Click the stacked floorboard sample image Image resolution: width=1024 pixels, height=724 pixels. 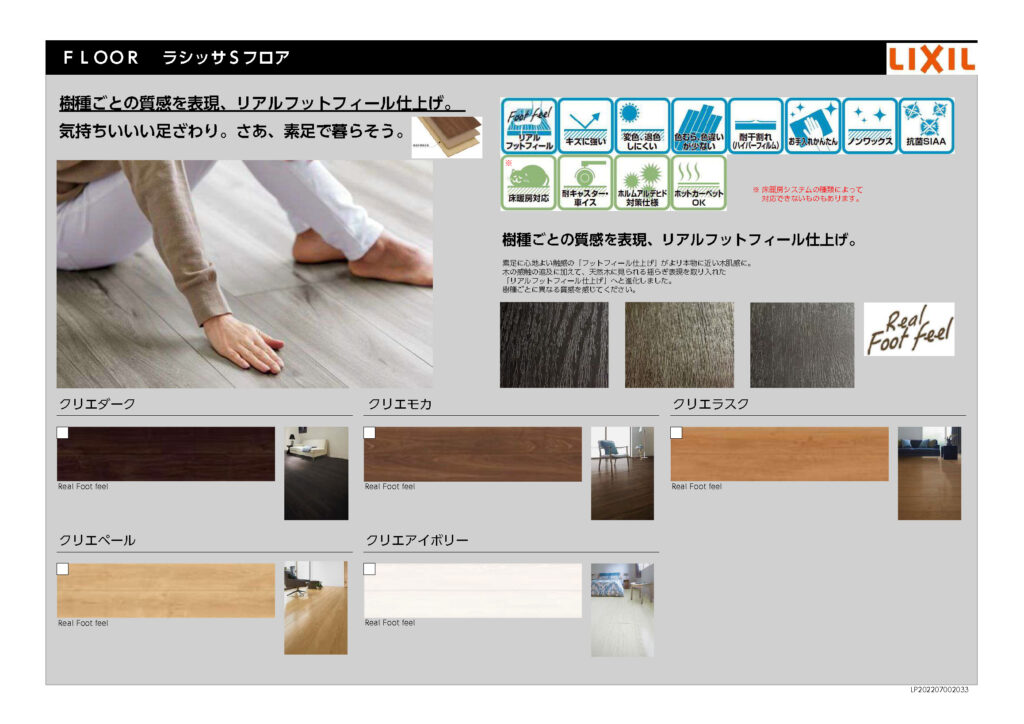[x=447, y=137]
